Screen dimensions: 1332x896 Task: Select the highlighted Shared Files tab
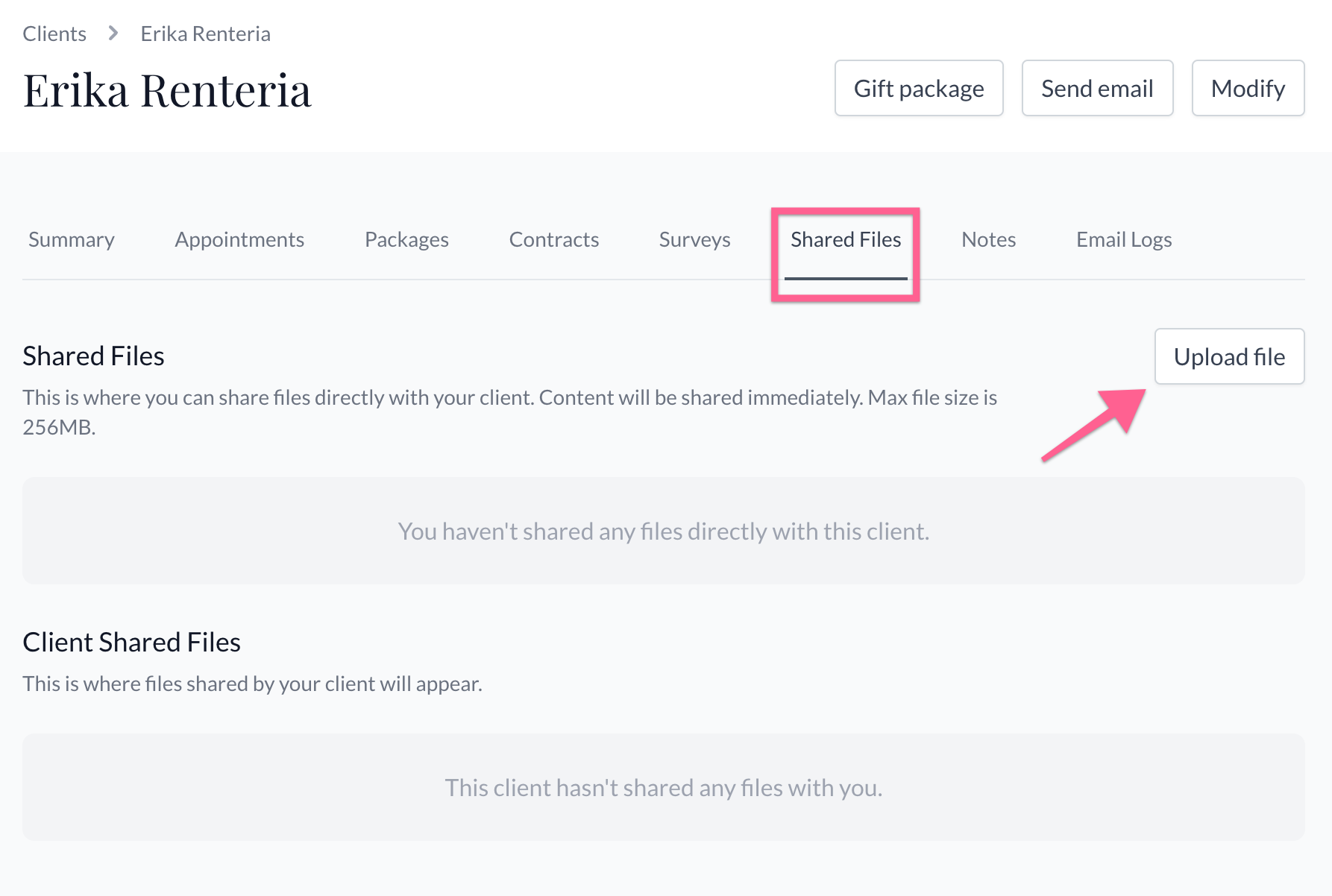pos(846,239)
